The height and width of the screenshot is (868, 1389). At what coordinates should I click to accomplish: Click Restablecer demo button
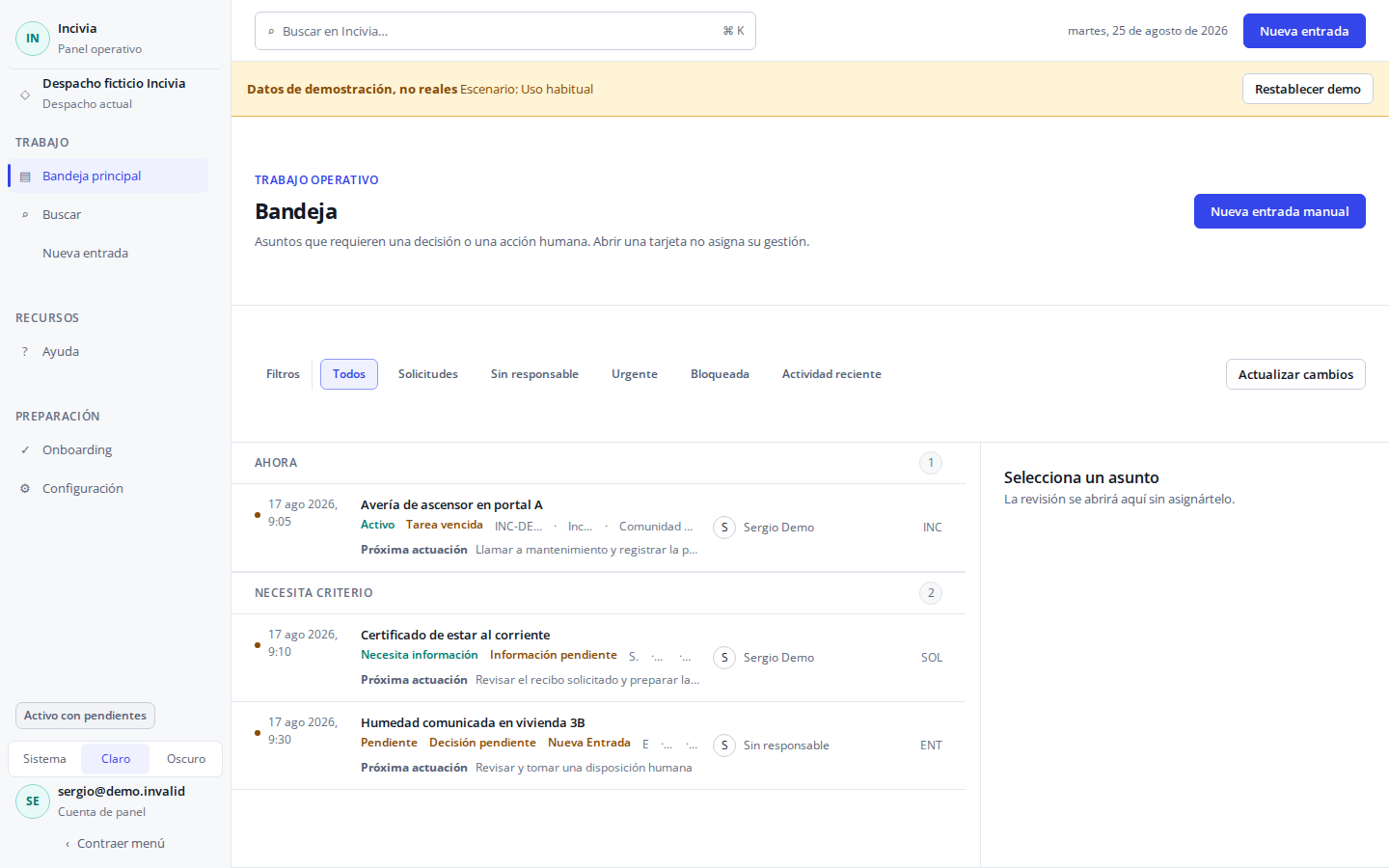coord(1308,89)
